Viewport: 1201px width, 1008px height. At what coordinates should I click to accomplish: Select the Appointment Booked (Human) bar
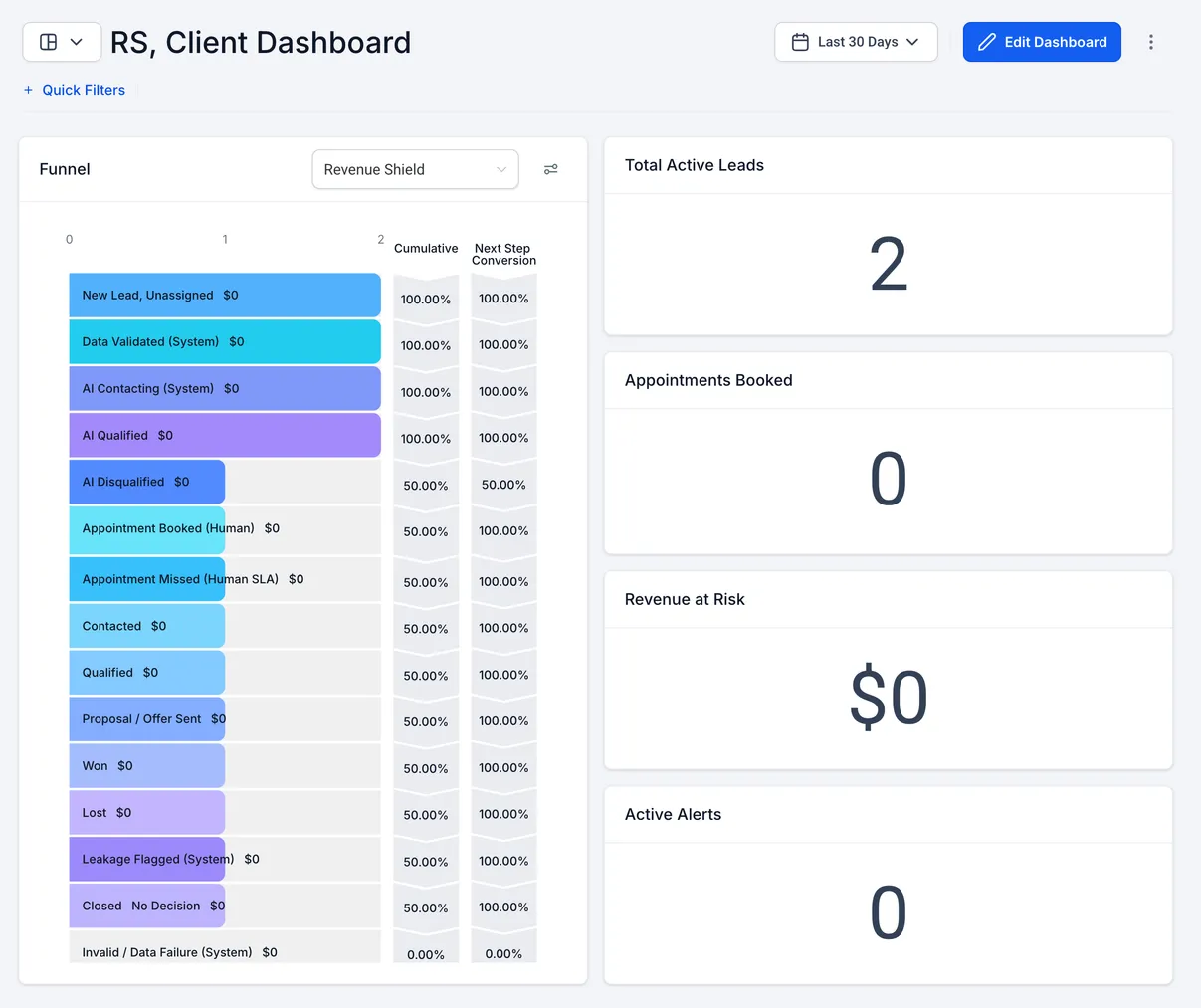coord(146,530)
